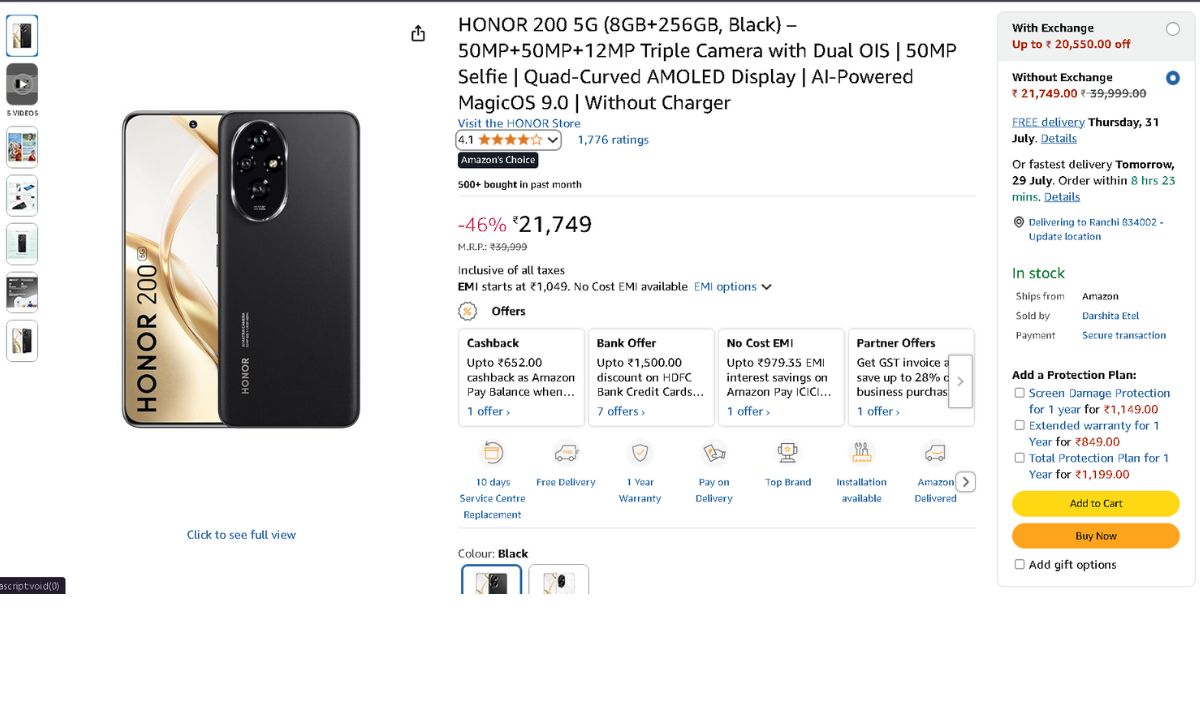Click the Installation available icon
Viewport: 1200px width, 720px height.
(x=862, y=453)
